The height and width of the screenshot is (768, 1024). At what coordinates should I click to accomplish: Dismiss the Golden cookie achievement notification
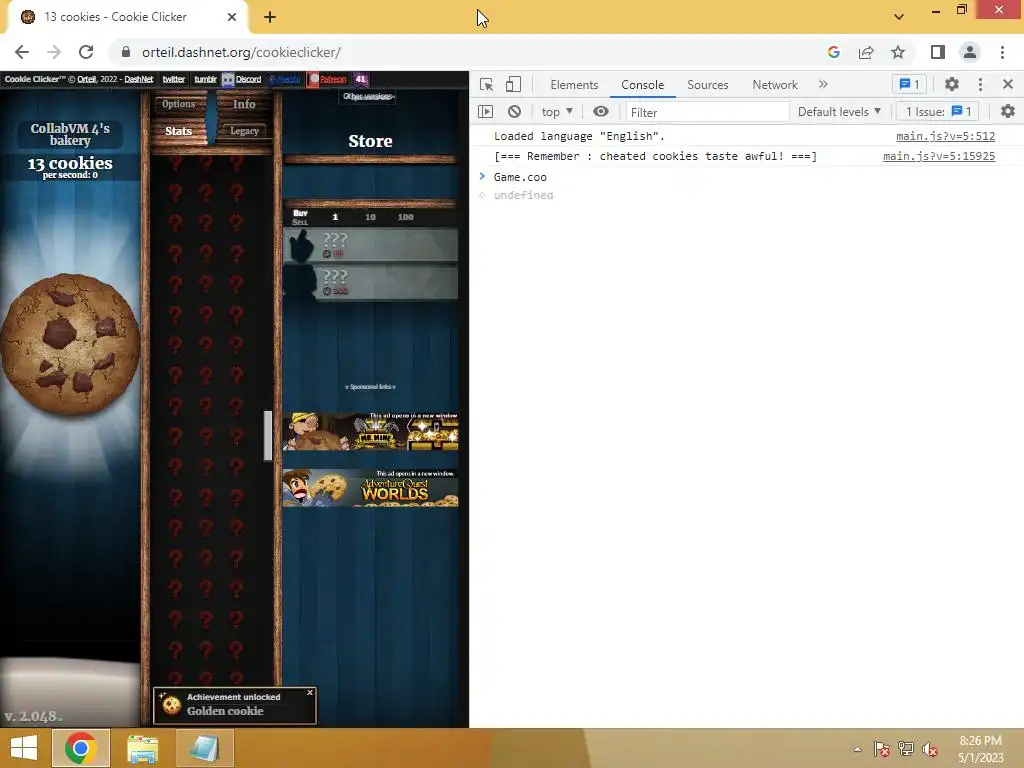pyautogui.click(x=310, y=693)
